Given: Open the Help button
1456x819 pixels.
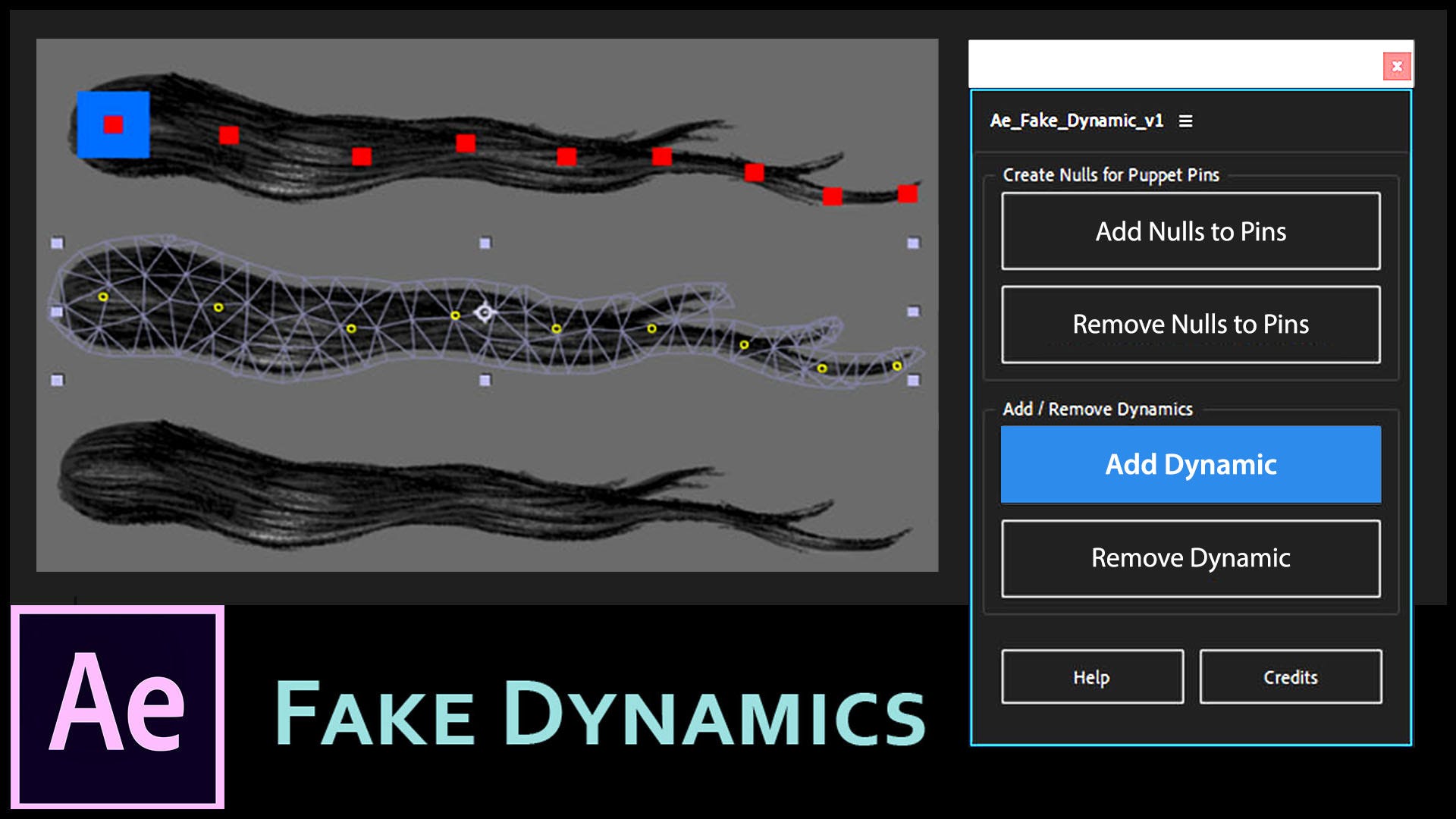Looking at the screenshot, I should click(x=1092, y=676).
